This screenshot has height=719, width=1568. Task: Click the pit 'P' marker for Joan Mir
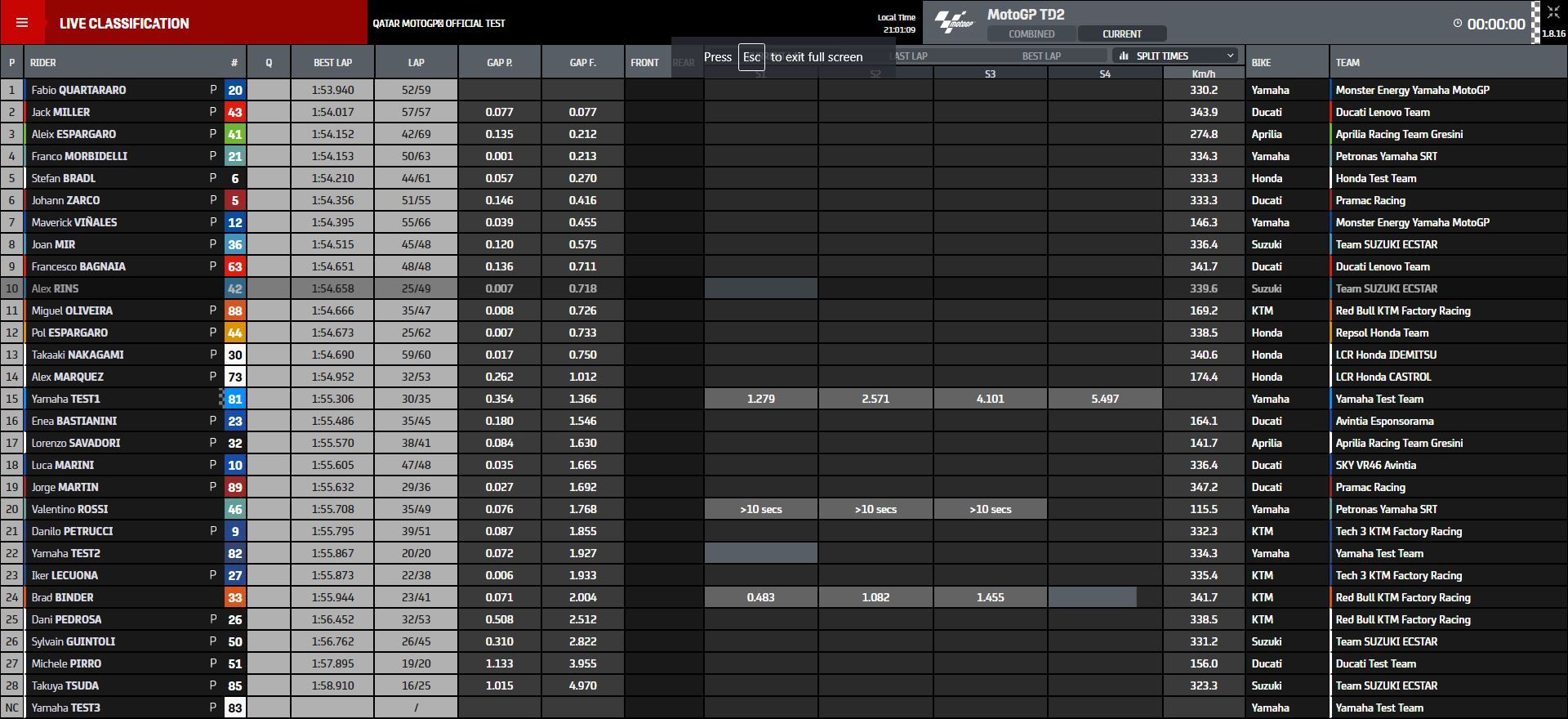click(213, 244)
